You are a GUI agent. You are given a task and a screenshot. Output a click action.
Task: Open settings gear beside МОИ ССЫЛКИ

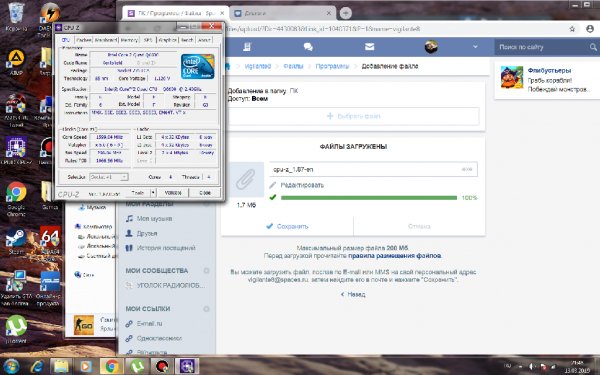pos(206,308)
